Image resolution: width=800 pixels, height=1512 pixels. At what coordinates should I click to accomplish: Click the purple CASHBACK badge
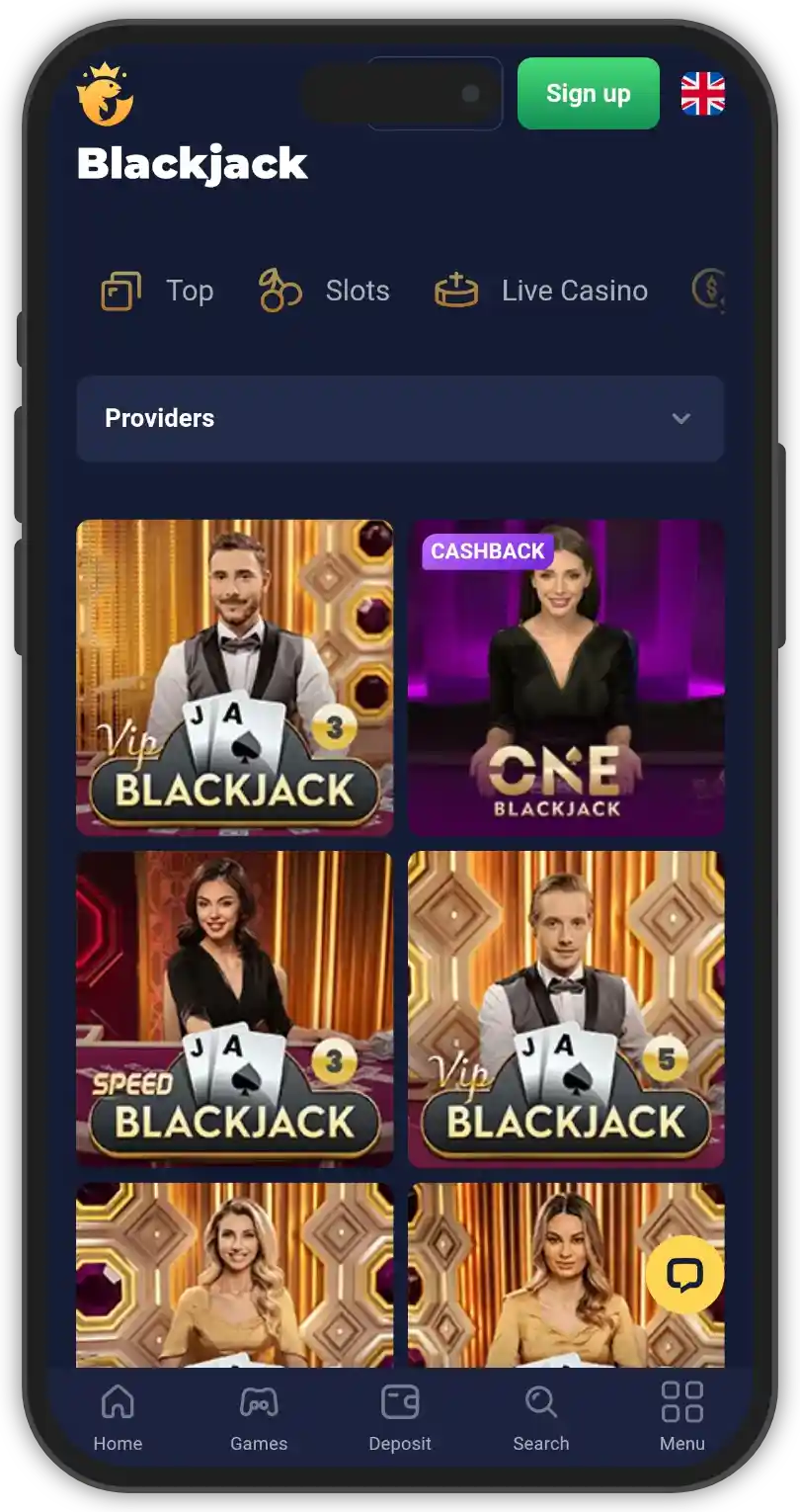click(488, 551)
